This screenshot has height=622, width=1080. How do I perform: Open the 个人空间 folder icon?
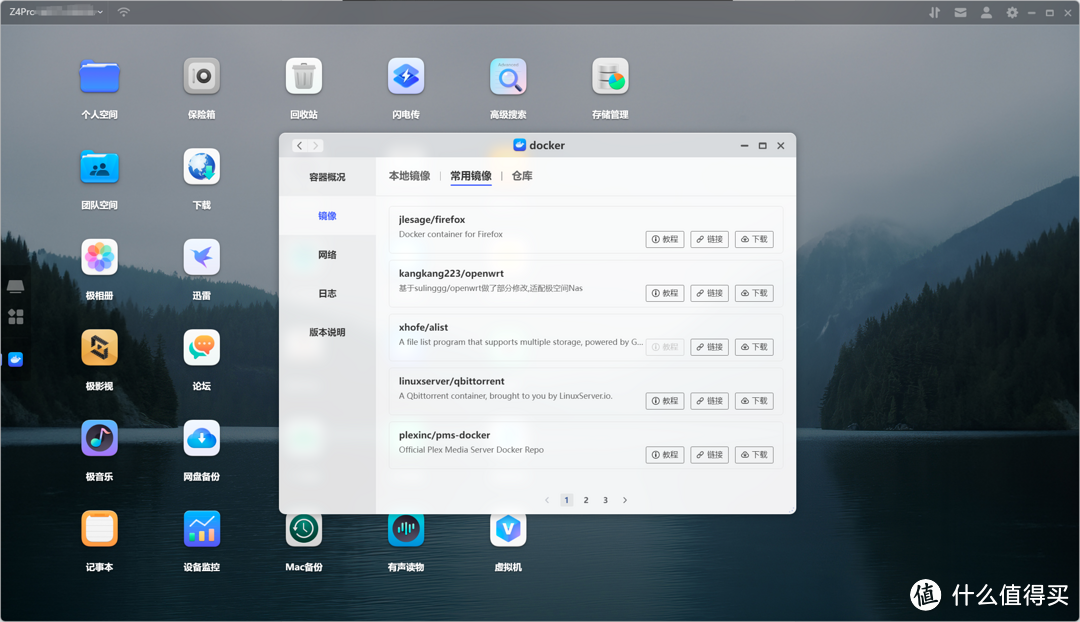click(99, 77)
